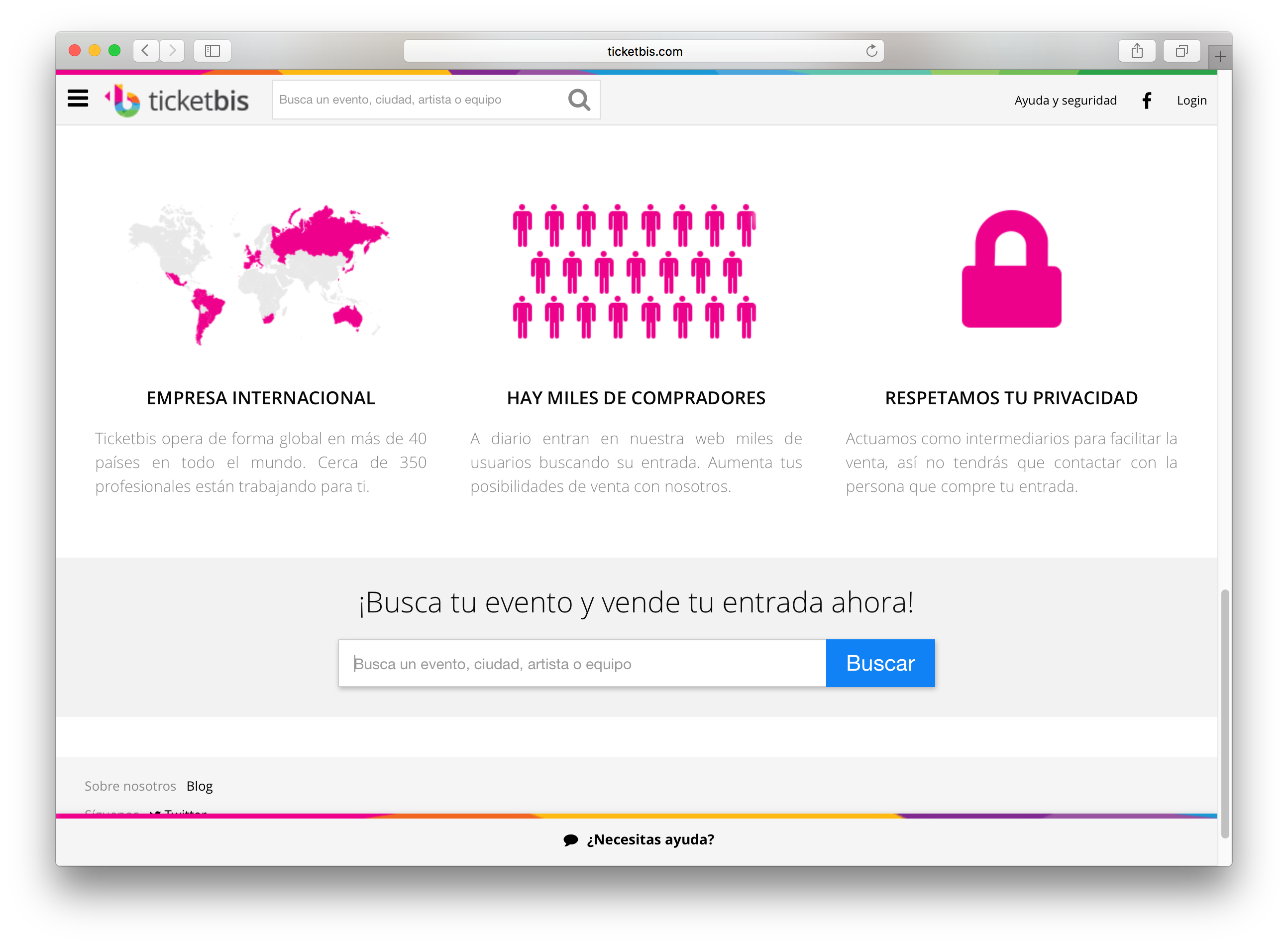Open a new tab plus button
Image resolution: width=1288 pixels, height=946 pixels.
1220,57
